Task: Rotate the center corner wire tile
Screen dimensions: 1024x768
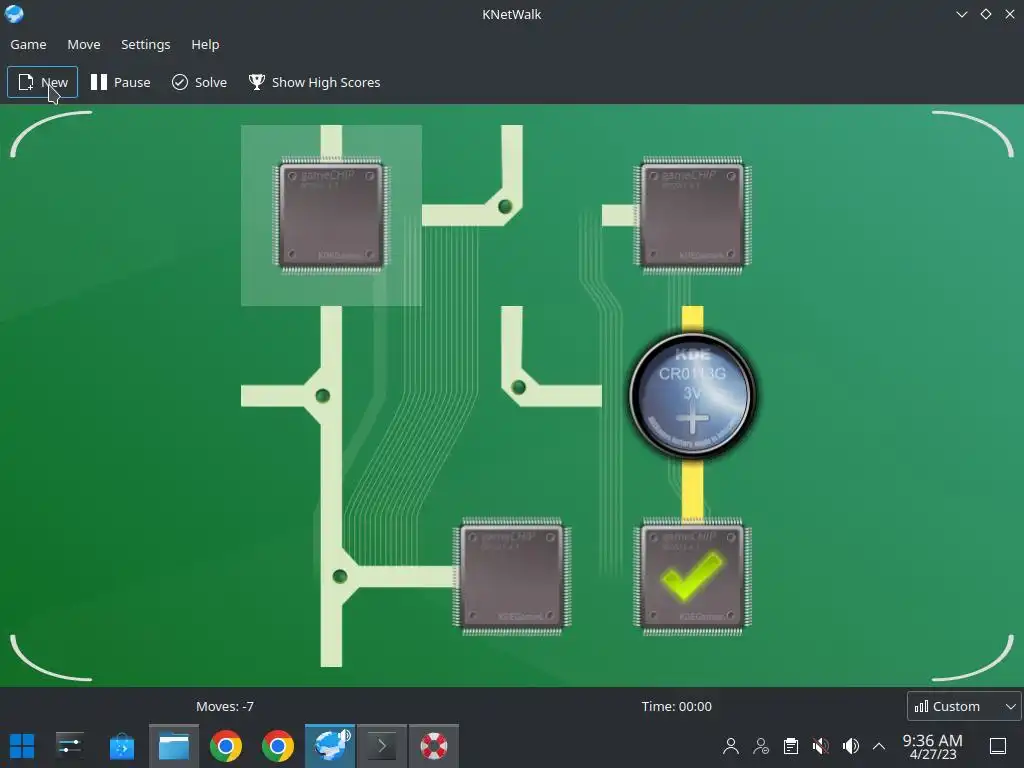Action: point(512,396)
